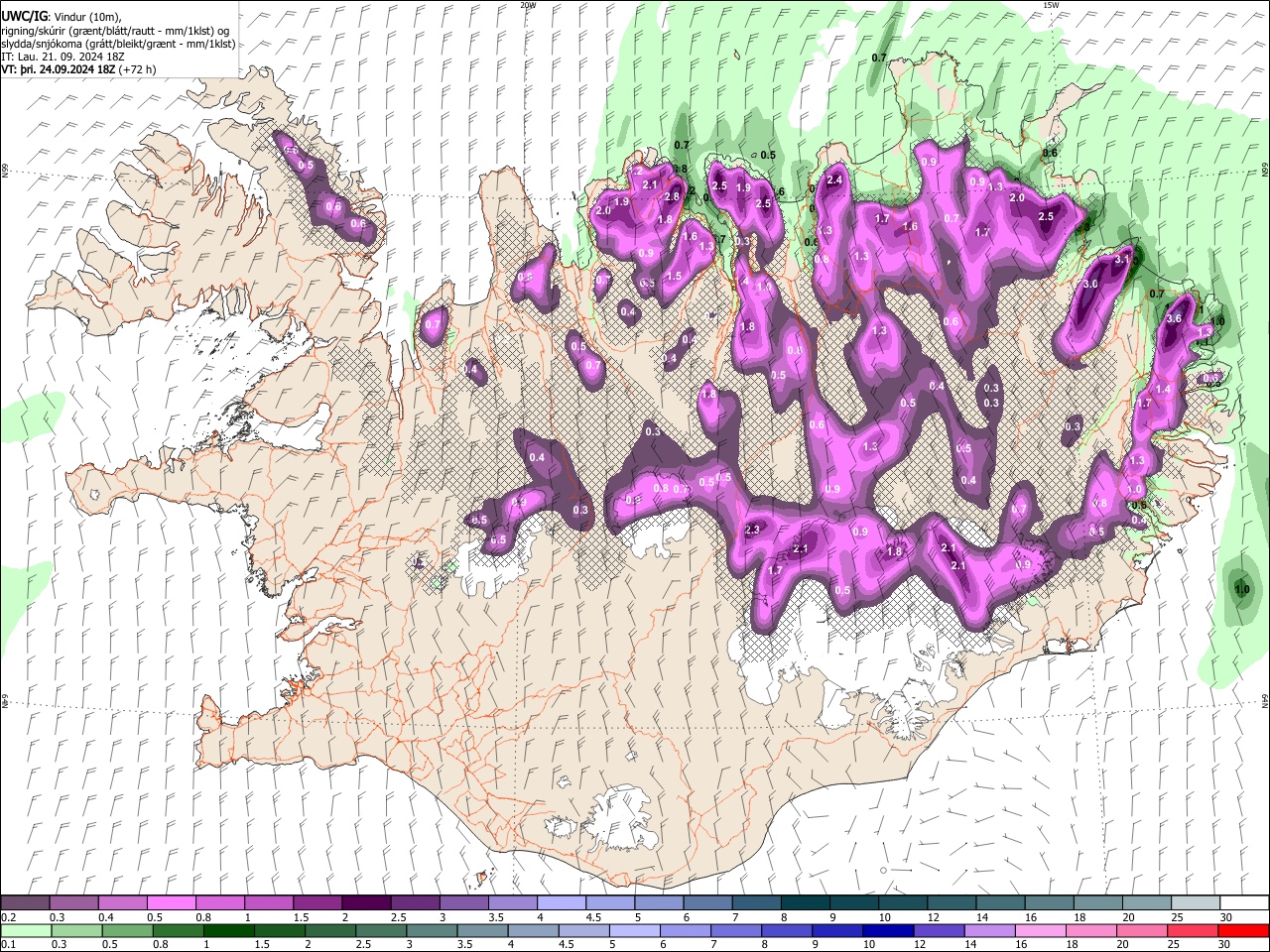This screenshot has width=1270, height=952.
Task: Click the '(+72 h)' forecast offset text
Action: pyautogui.click(x=137, y=70)
